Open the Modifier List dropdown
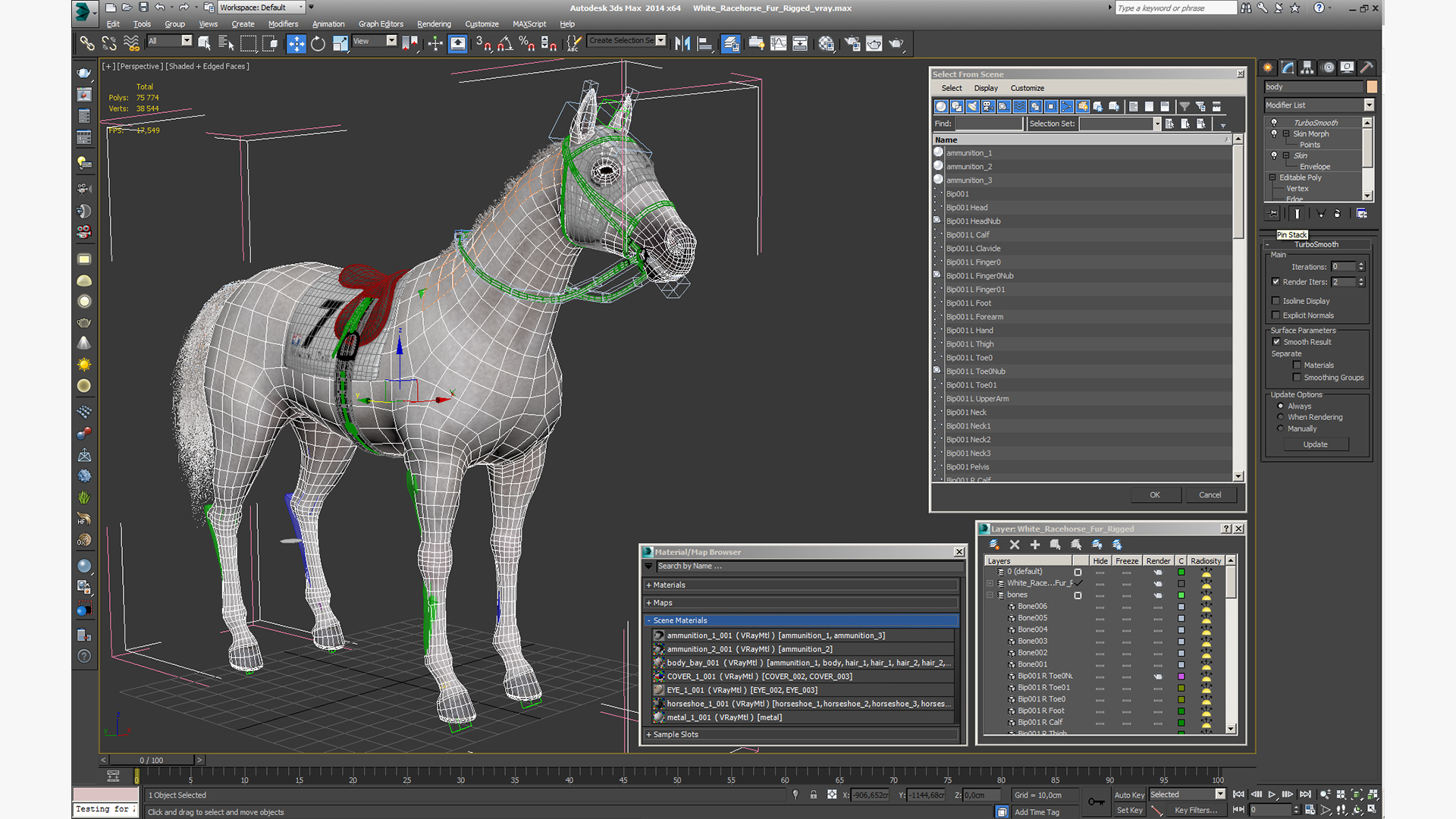 (x=1368, y=105)
